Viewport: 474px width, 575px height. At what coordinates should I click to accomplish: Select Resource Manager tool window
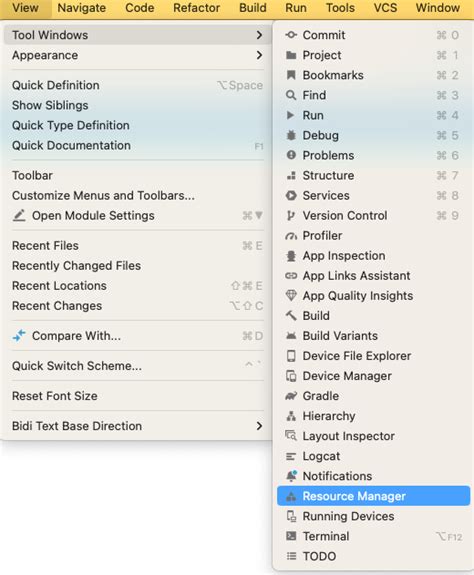[x=374, y=496]
